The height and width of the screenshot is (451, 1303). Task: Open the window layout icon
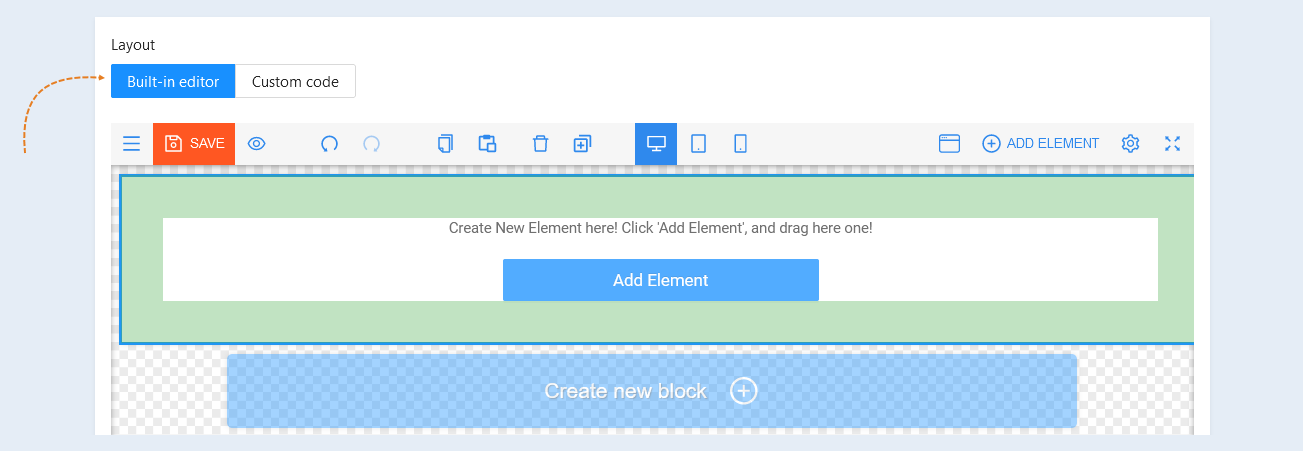pyautogui.click(x=949, y=144)
